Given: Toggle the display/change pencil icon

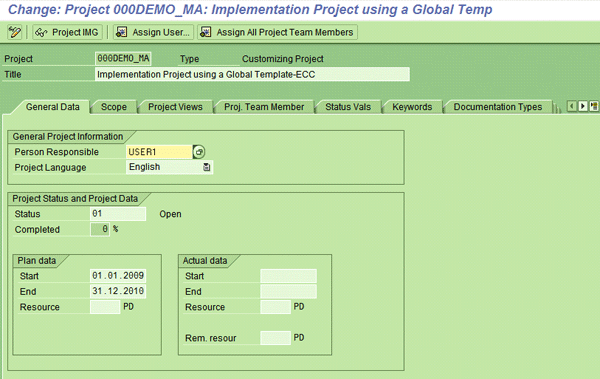Looking at the screenshot, I should point(15,32).
